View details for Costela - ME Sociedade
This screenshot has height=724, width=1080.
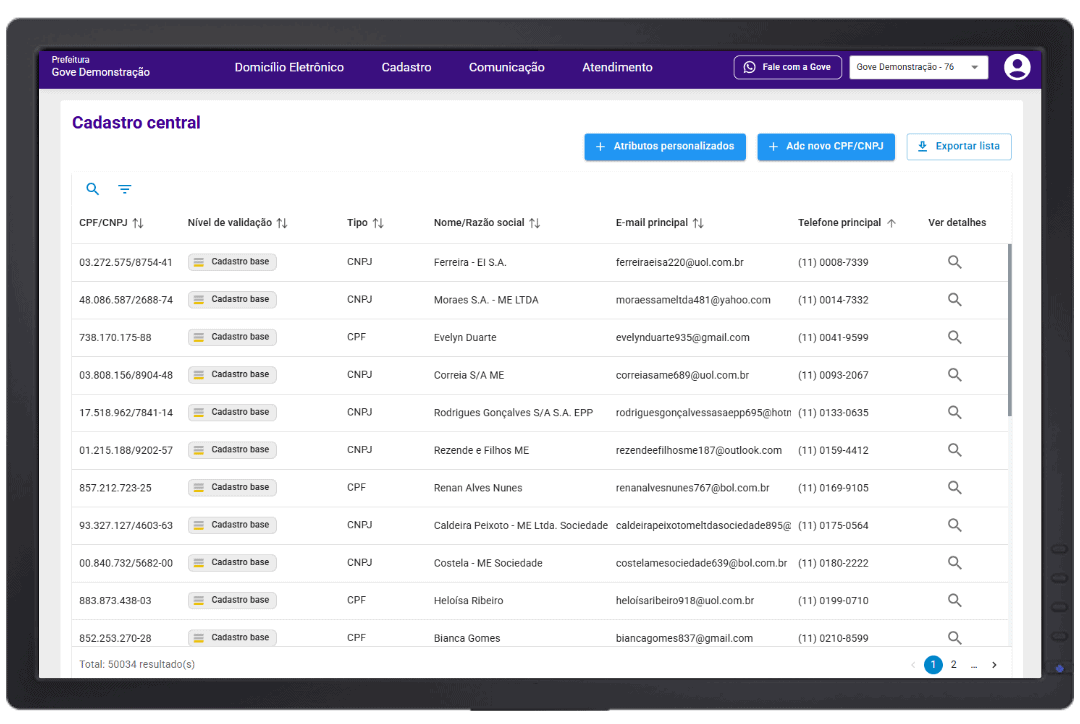(954, 563)
